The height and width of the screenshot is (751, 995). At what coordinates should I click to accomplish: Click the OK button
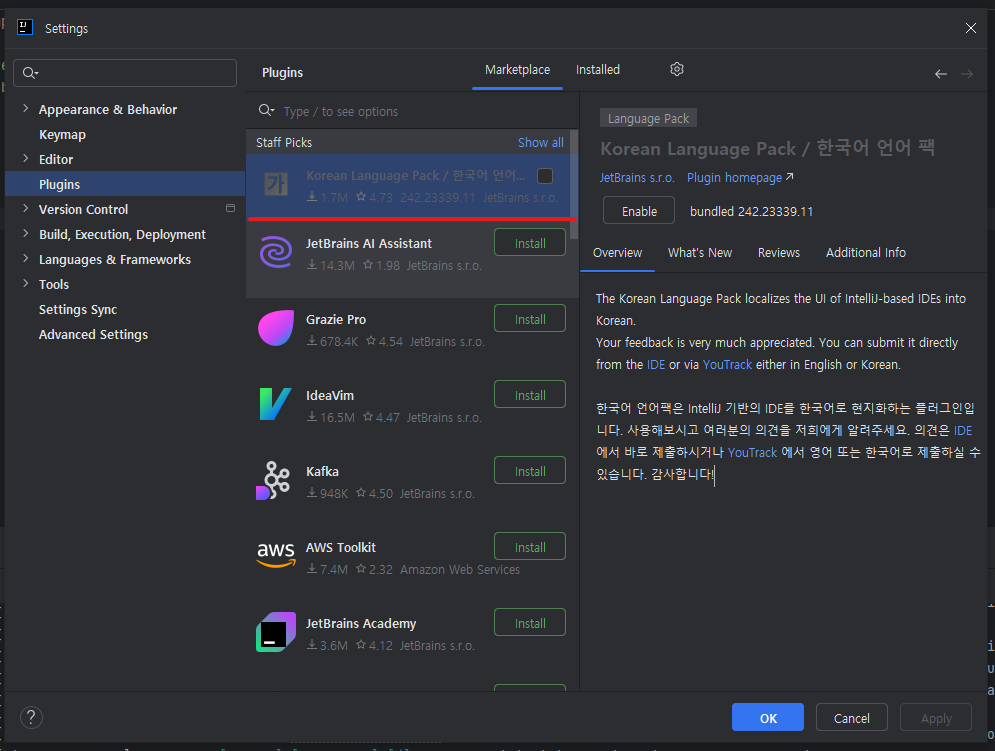(768, 717)
